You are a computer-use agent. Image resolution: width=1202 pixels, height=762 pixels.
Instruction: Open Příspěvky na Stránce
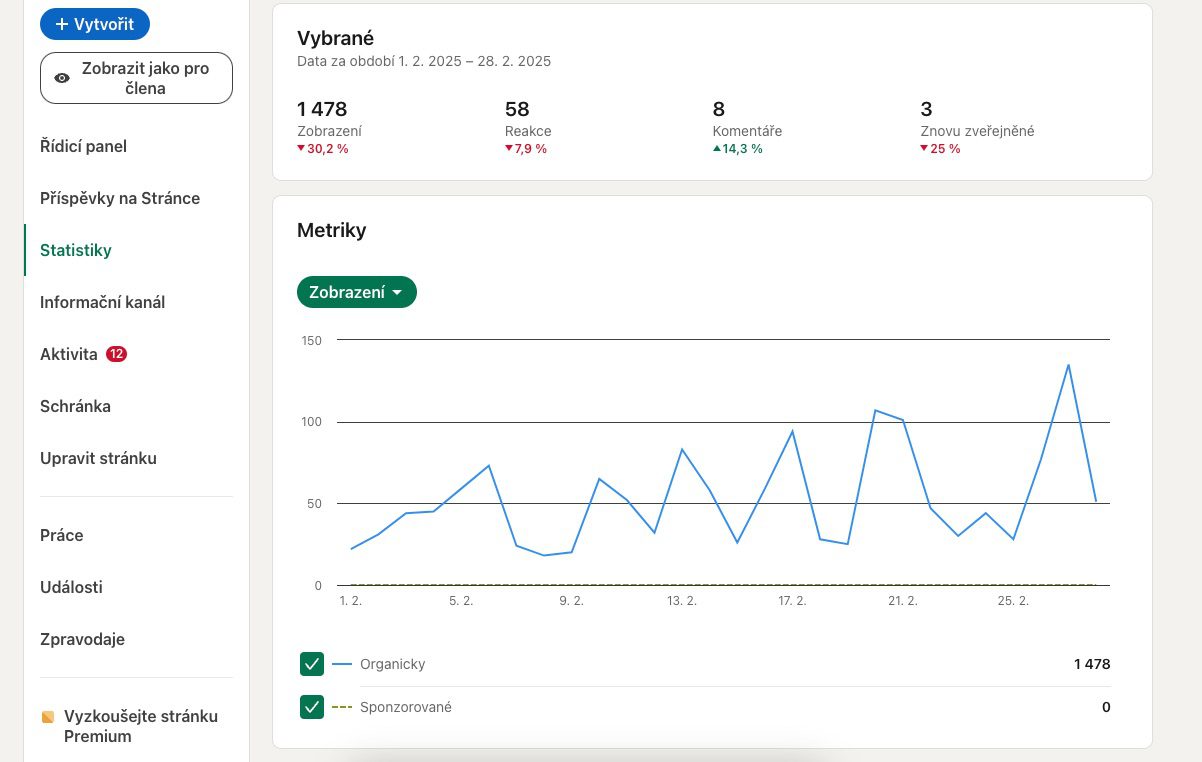pyautogui.click(x=120, y=198)
